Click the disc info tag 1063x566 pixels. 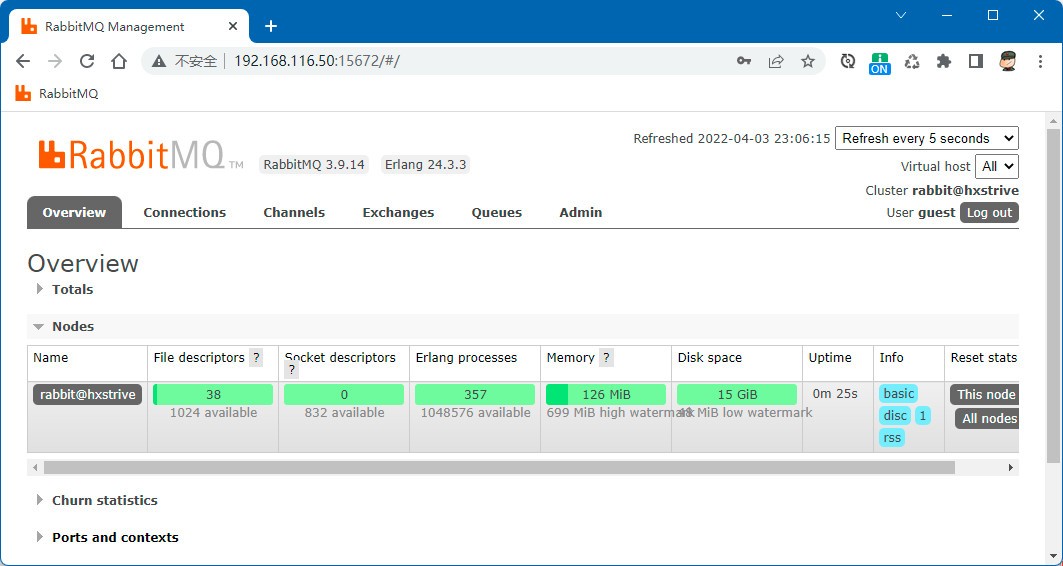895,416
